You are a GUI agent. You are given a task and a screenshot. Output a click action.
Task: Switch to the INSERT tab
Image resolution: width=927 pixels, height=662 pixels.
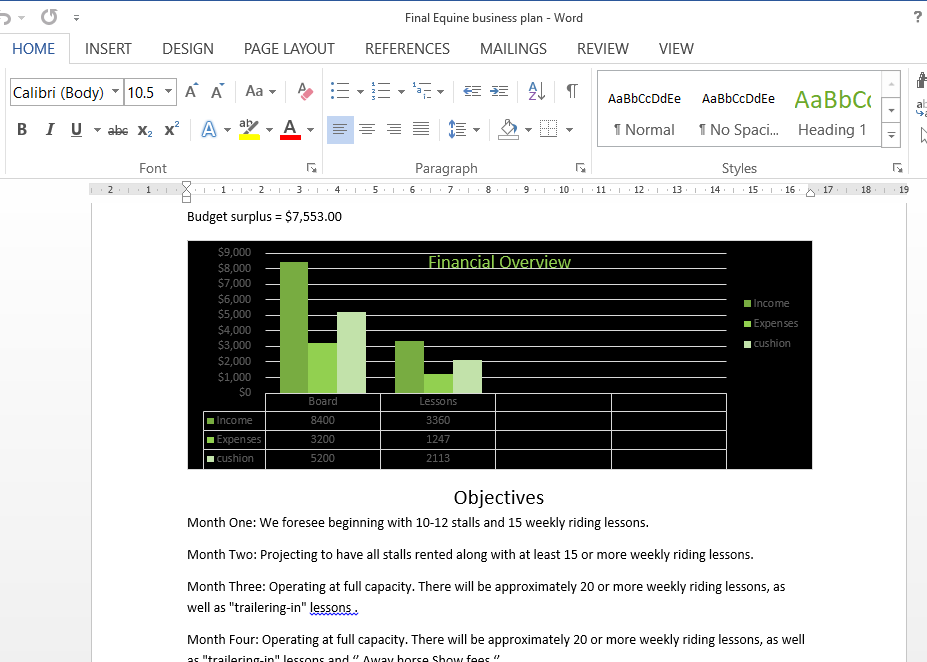click(x=108, y=48)
